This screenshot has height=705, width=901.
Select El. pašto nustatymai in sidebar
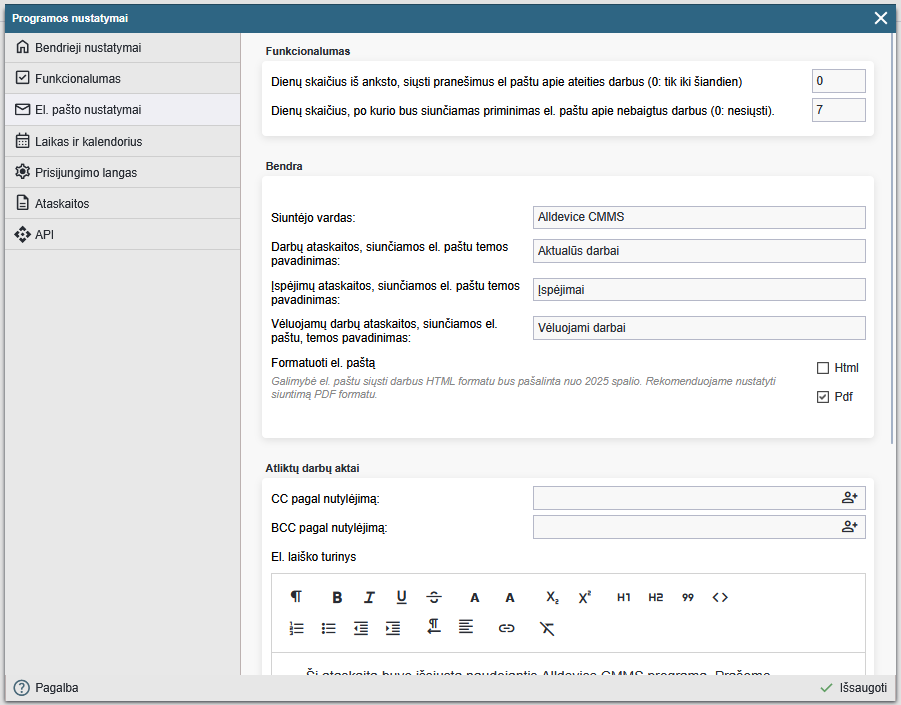click(122, 109)
